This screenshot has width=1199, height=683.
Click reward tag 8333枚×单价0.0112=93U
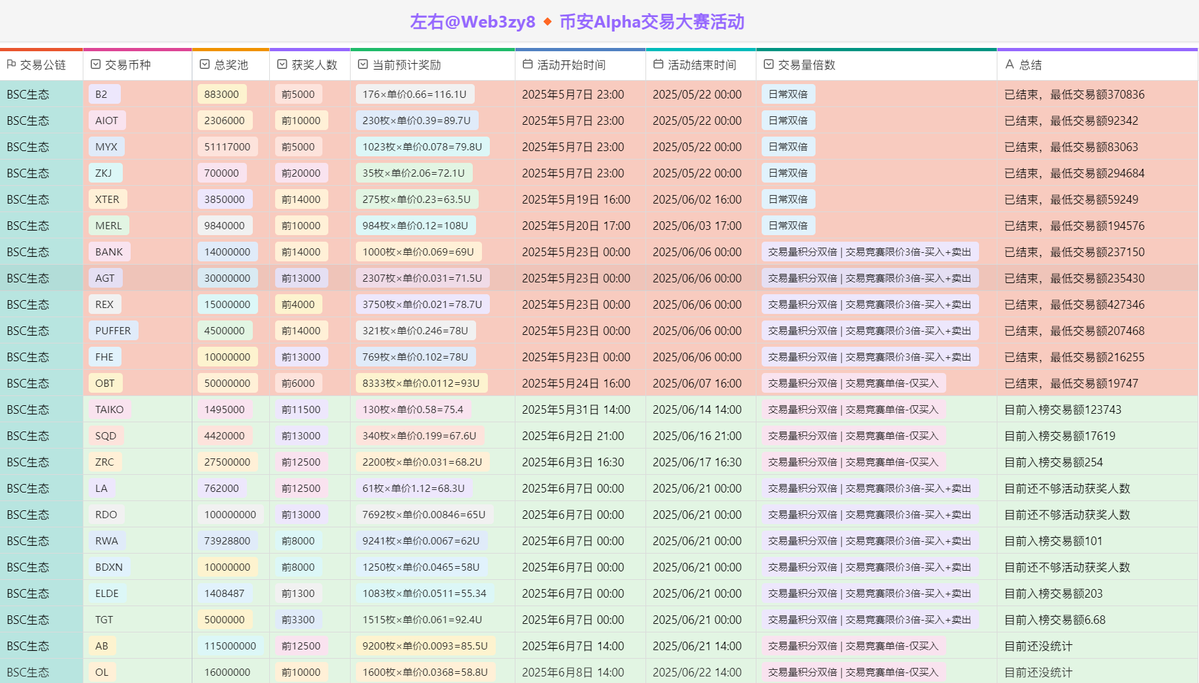[x=421, y=383]
